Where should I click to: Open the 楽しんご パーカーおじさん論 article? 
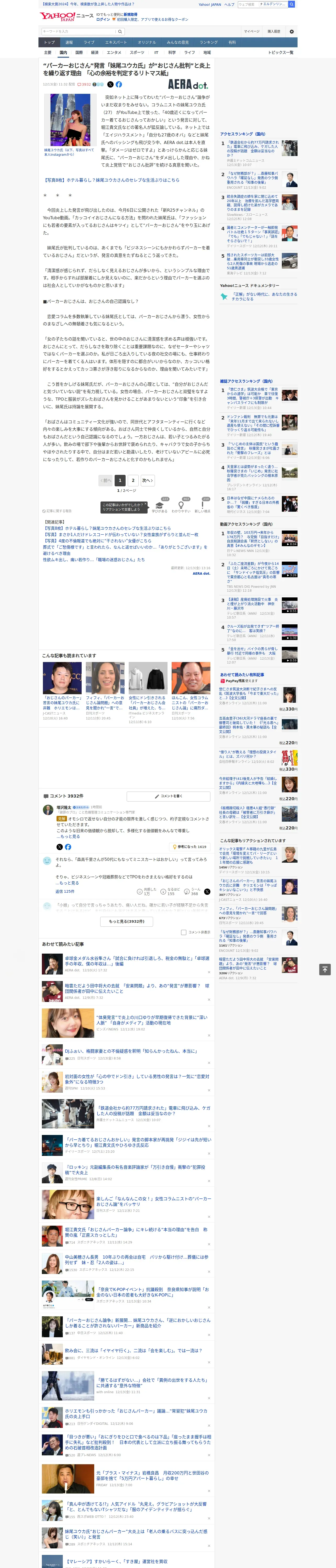153,1201
